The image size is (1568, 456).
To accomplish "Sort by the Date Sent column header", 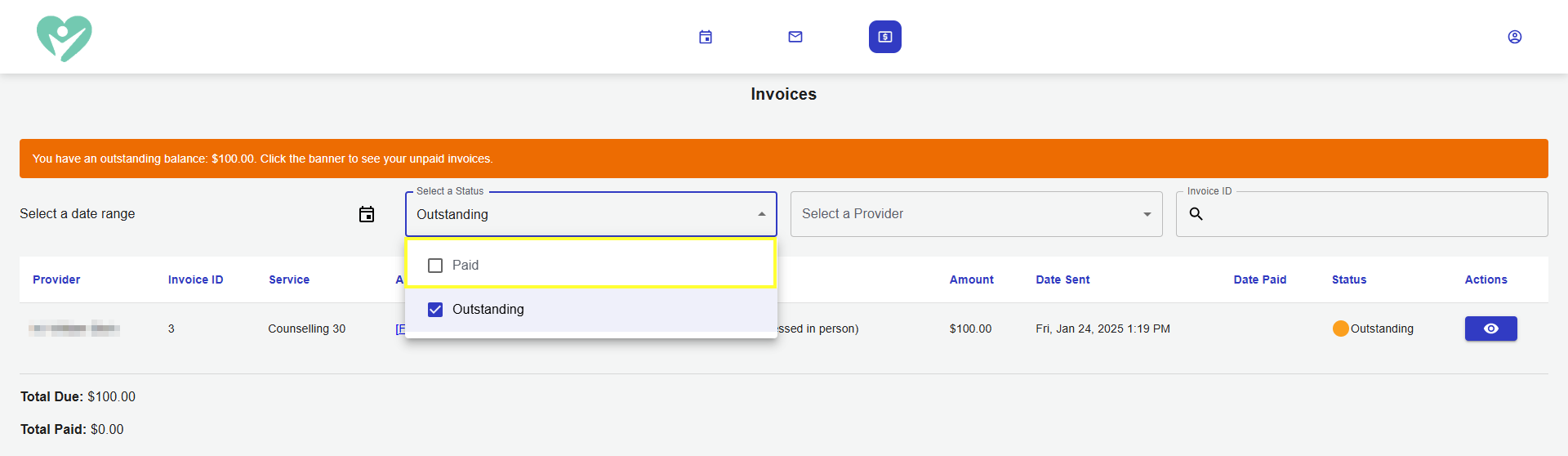I will pyautogui.click(x=1062, y=279).
